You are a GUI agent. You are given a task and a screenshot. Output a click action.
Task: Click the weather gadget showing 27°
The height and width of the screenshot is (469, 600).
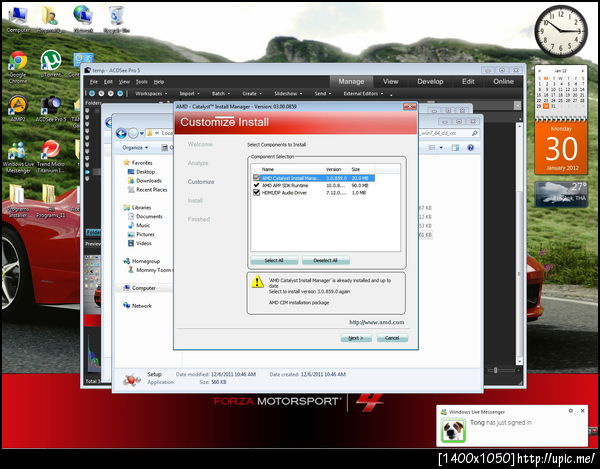coord(561,194)
